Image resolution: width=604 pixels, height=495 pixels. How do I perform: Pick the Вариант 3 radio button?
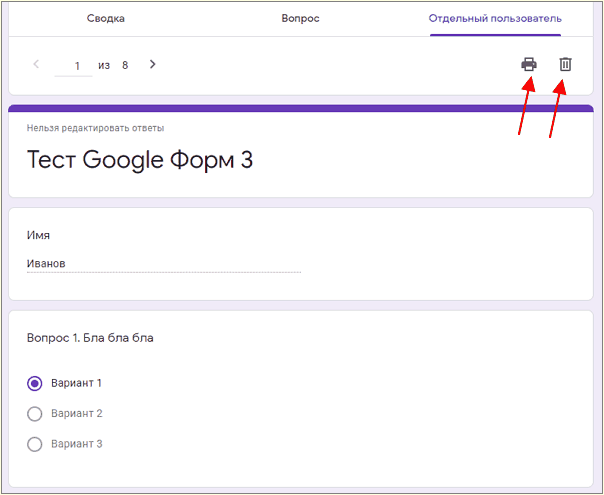(35, 444)
